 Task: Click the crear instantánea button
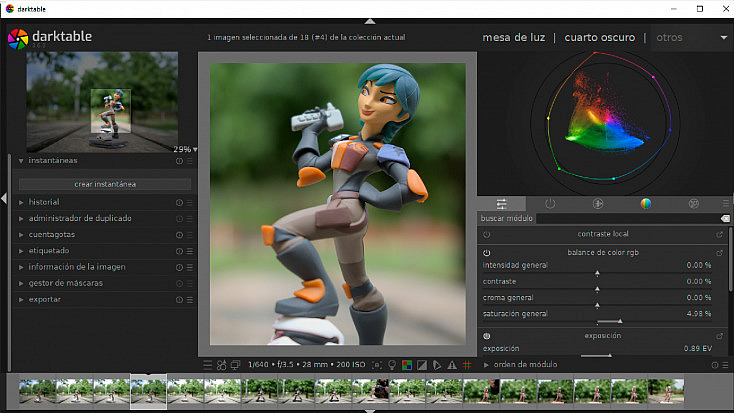click(x=105, y=184)
